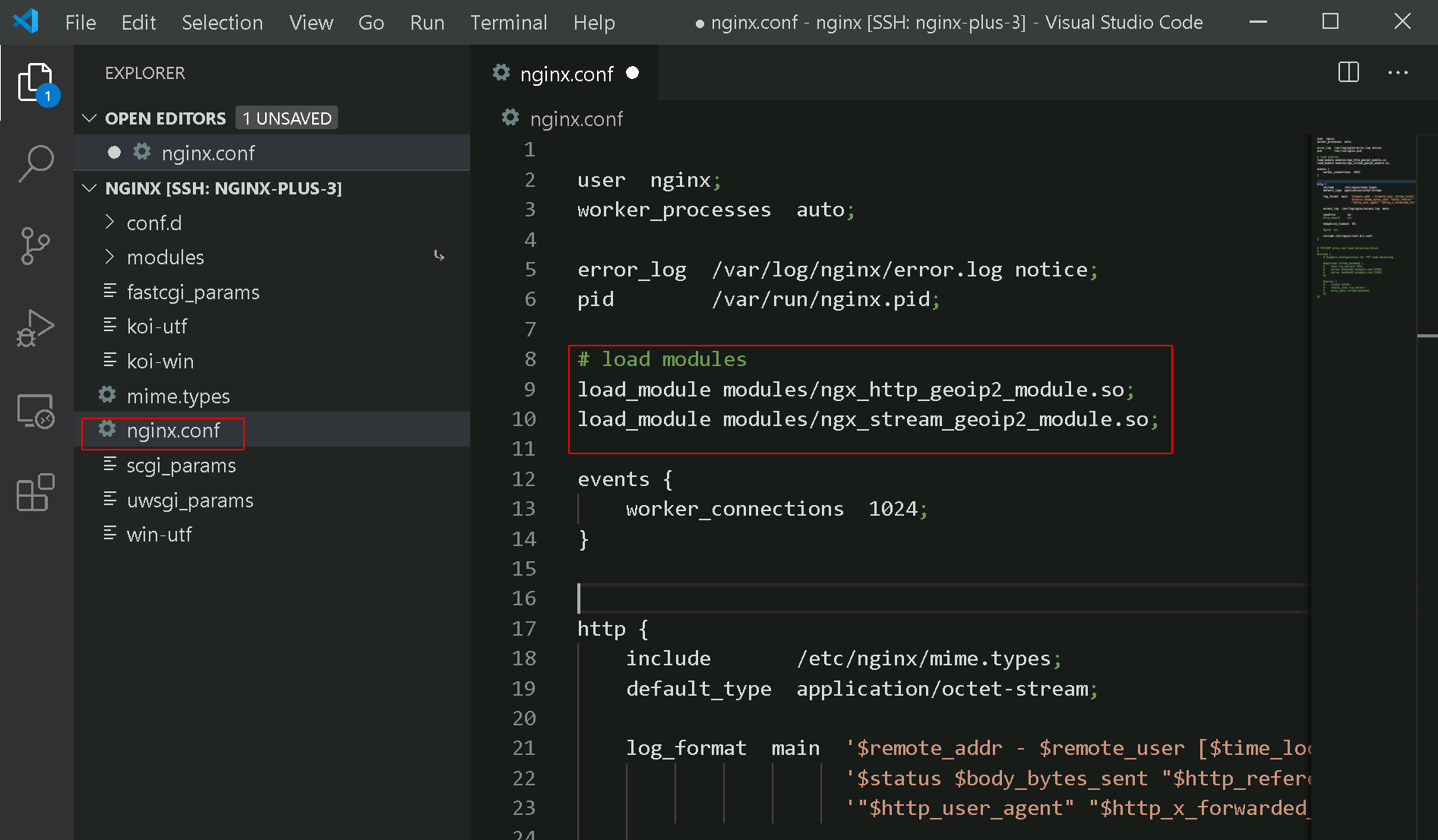1438x840 pixels.
Task: Open the Remote Explorer view icon
Action: click(x=36, y=411)
